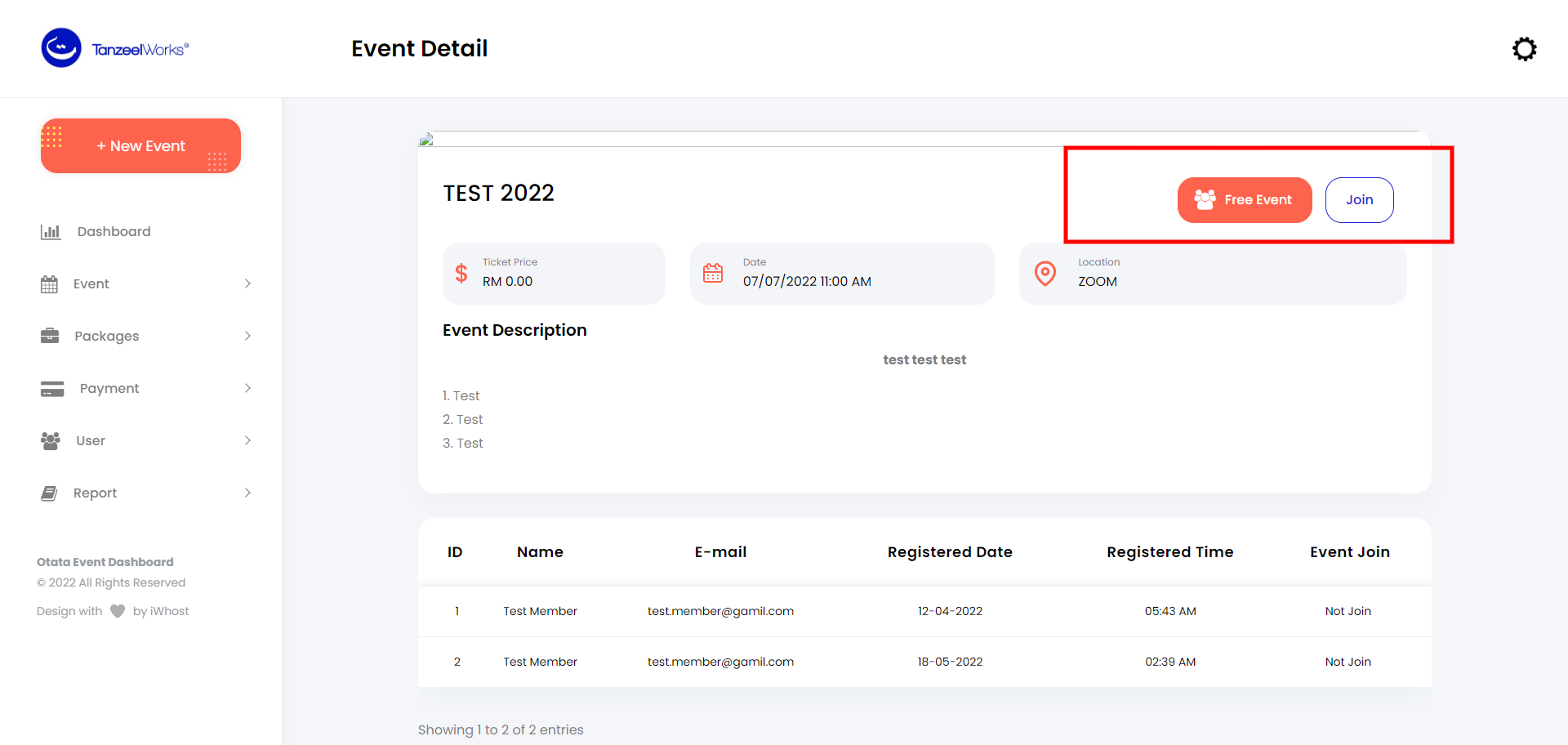Expand the Packages submenu chevron
The height and width of the screenshot is (745, 1568).
pos(247,336)
